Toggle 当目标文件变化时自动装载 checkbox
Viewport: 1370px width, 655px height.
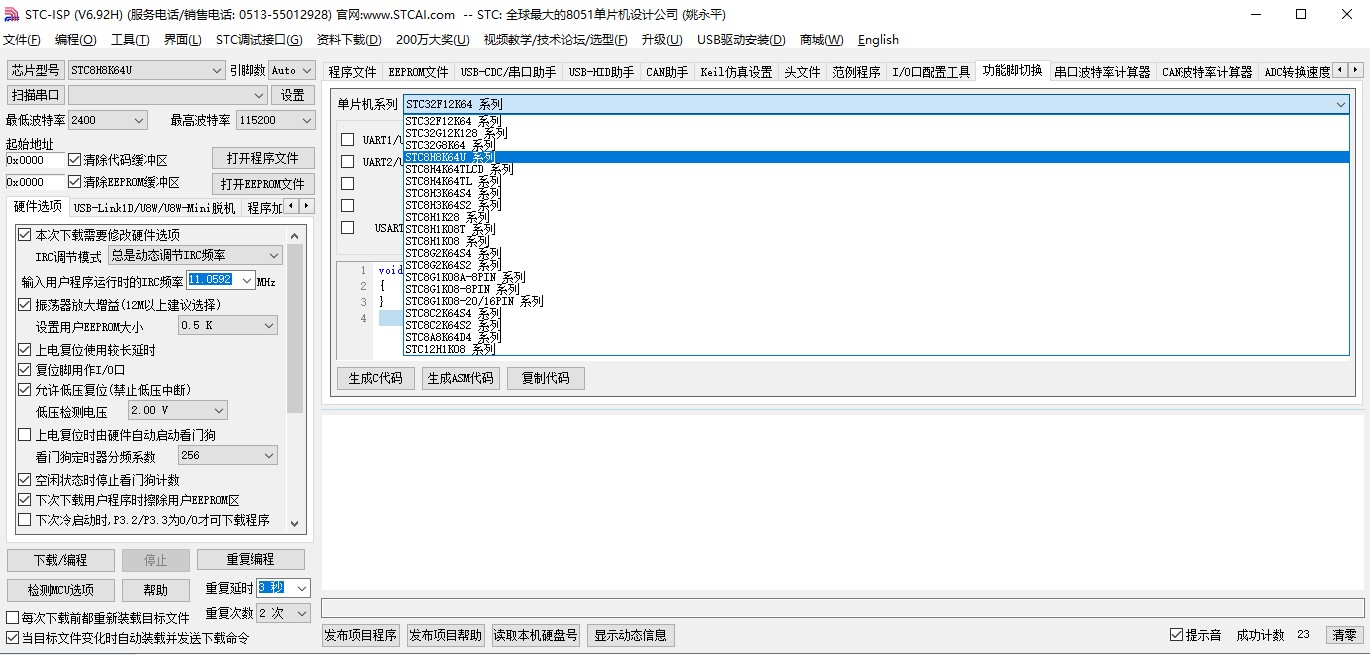(x=13, y=638)
